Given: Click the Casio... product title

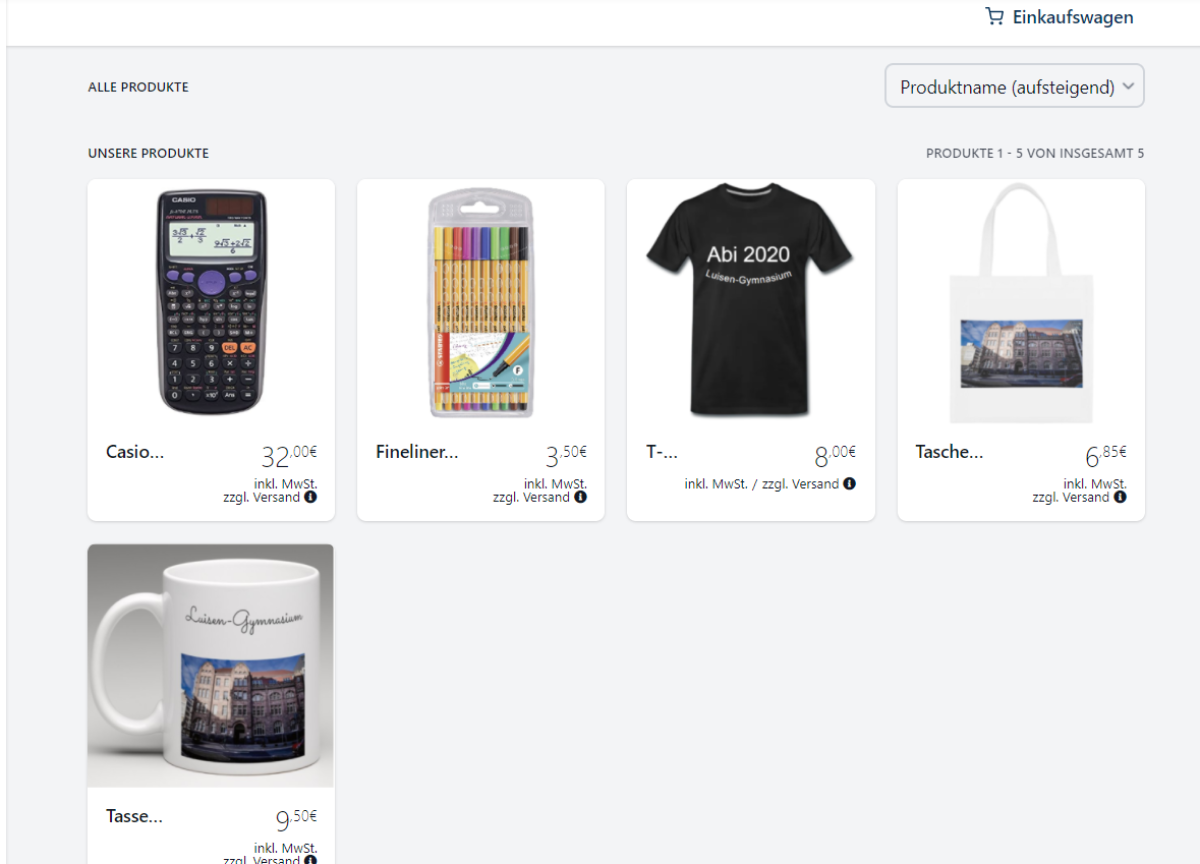Looking at the screenshot, I should 135,452.
